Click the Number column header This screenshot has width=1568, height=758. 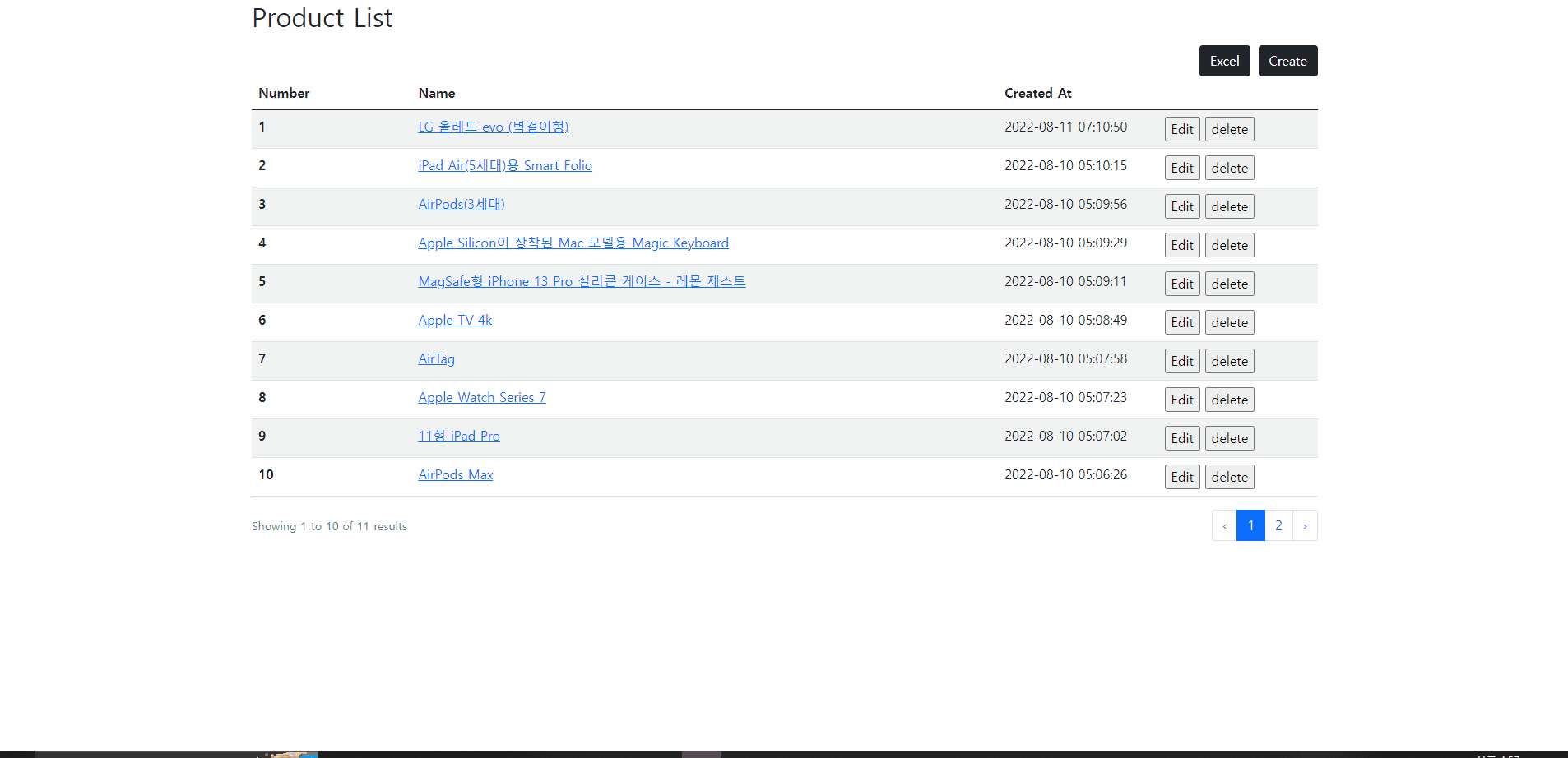pos(284,93)
